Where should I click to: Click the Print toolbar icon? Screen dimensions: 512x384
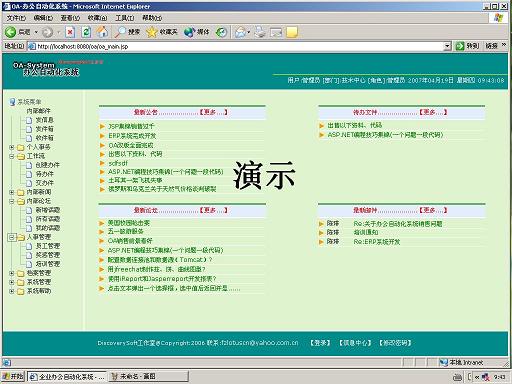(x=260, y=32)
